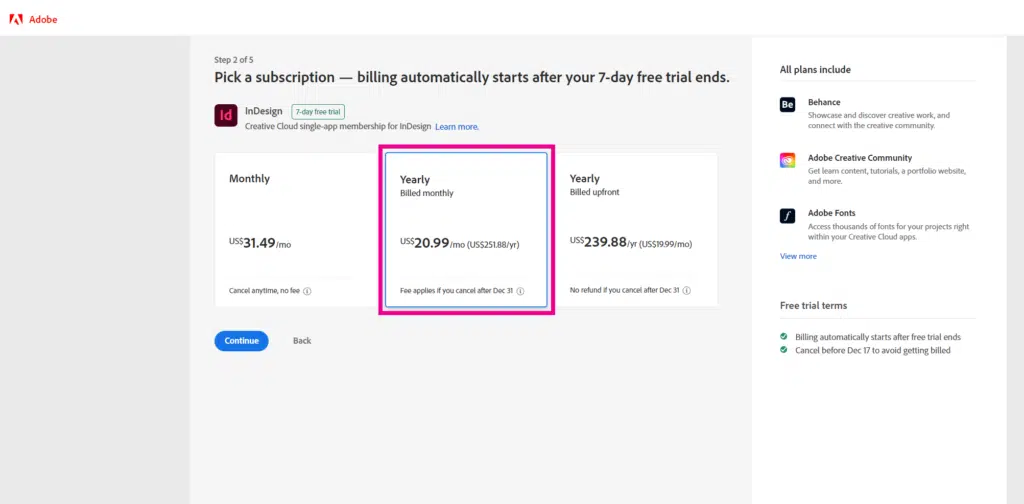1024x504 pixels.
Task: Click the Adobe Fonts icon
Action: coord(788,216)
